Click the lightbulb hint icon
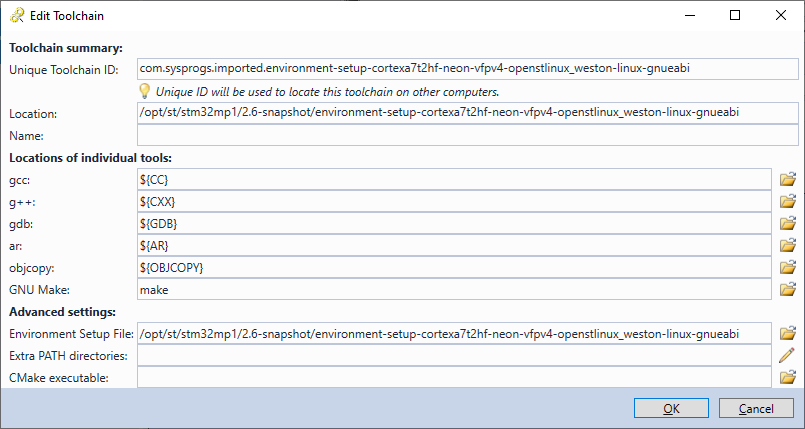The width and height of the screenshot is (805, 429). click(x=145, y=92)
